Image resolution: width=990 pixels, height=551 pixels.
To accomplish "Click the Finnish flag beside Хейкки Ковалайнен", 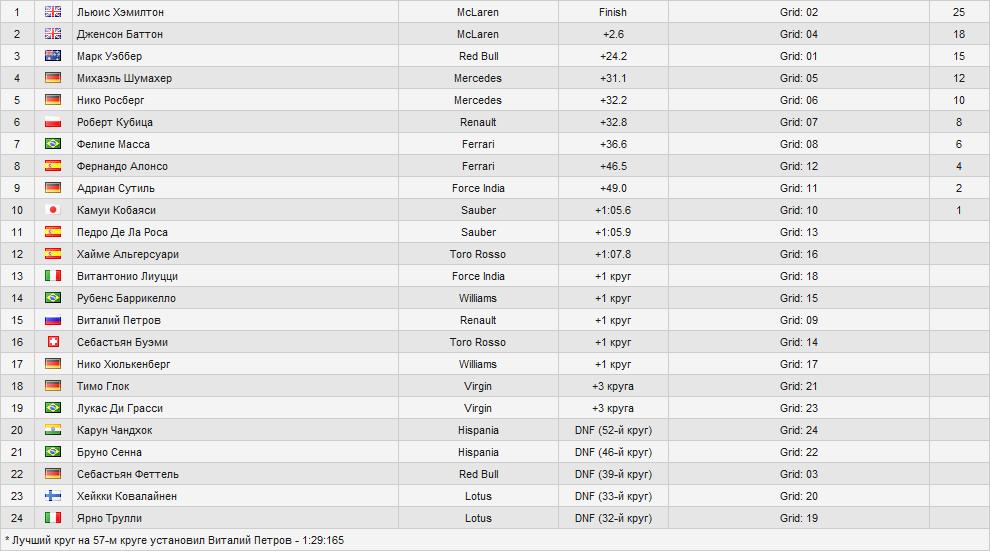I will coord(53,496).
